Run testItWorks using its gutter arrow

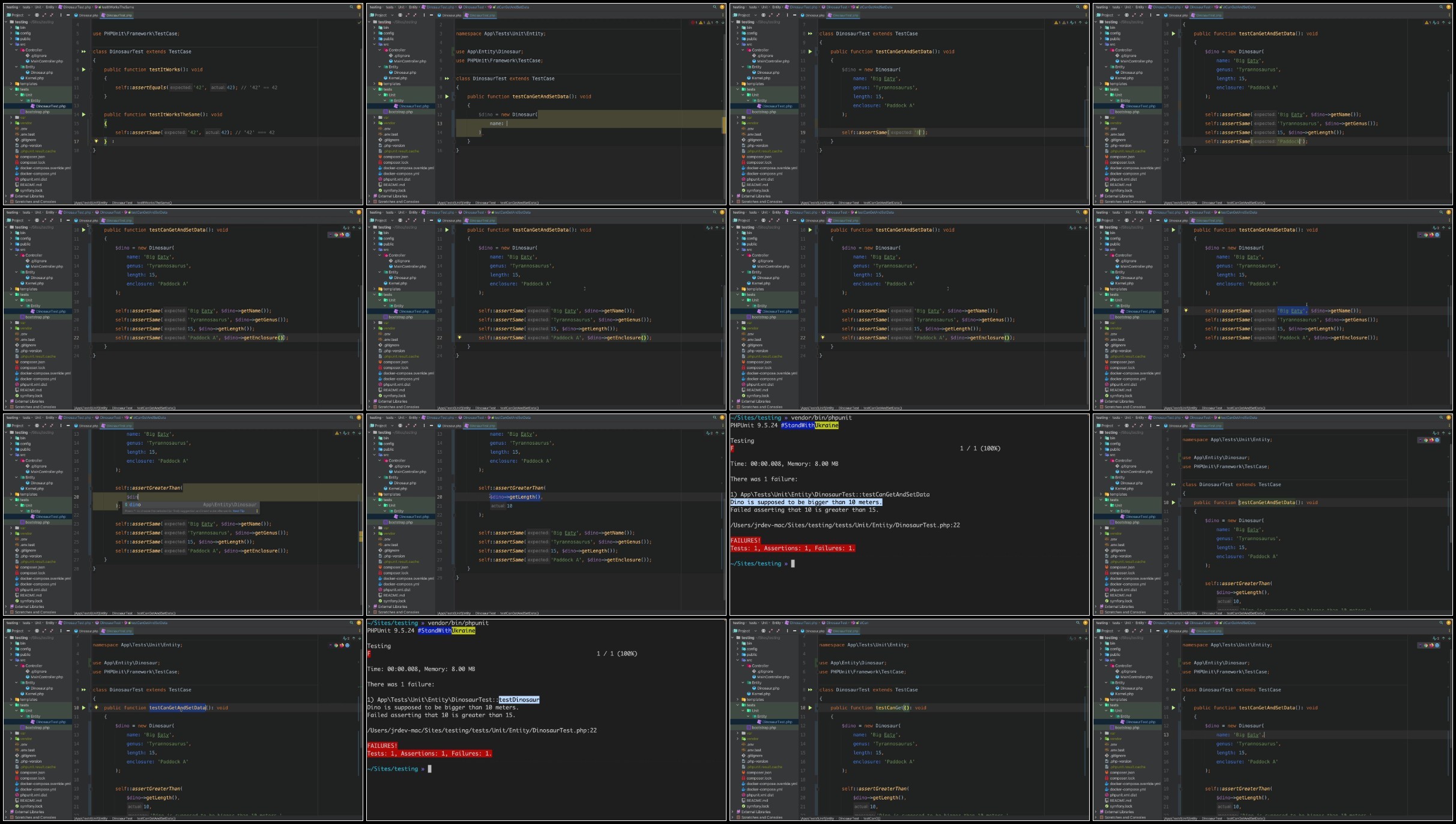point(83,70)
